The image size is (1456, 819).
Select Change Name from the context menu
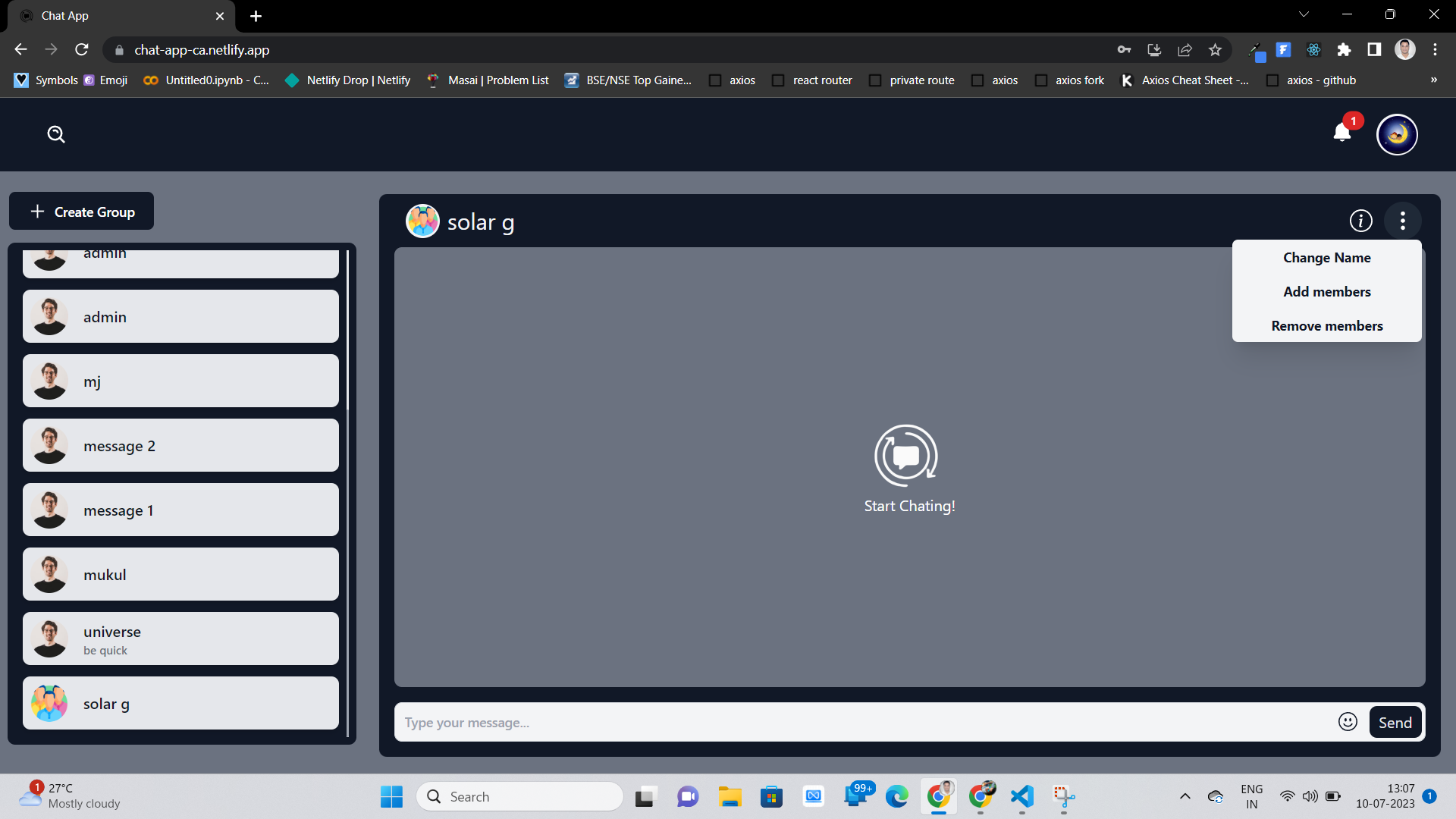[1326, 258]
